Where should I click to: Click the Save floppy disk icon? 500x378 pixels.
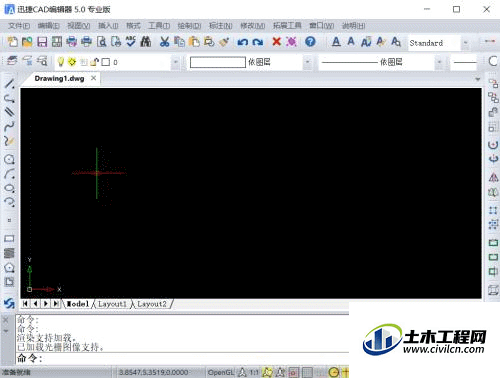pyautogui.click(x=42, y=42)
